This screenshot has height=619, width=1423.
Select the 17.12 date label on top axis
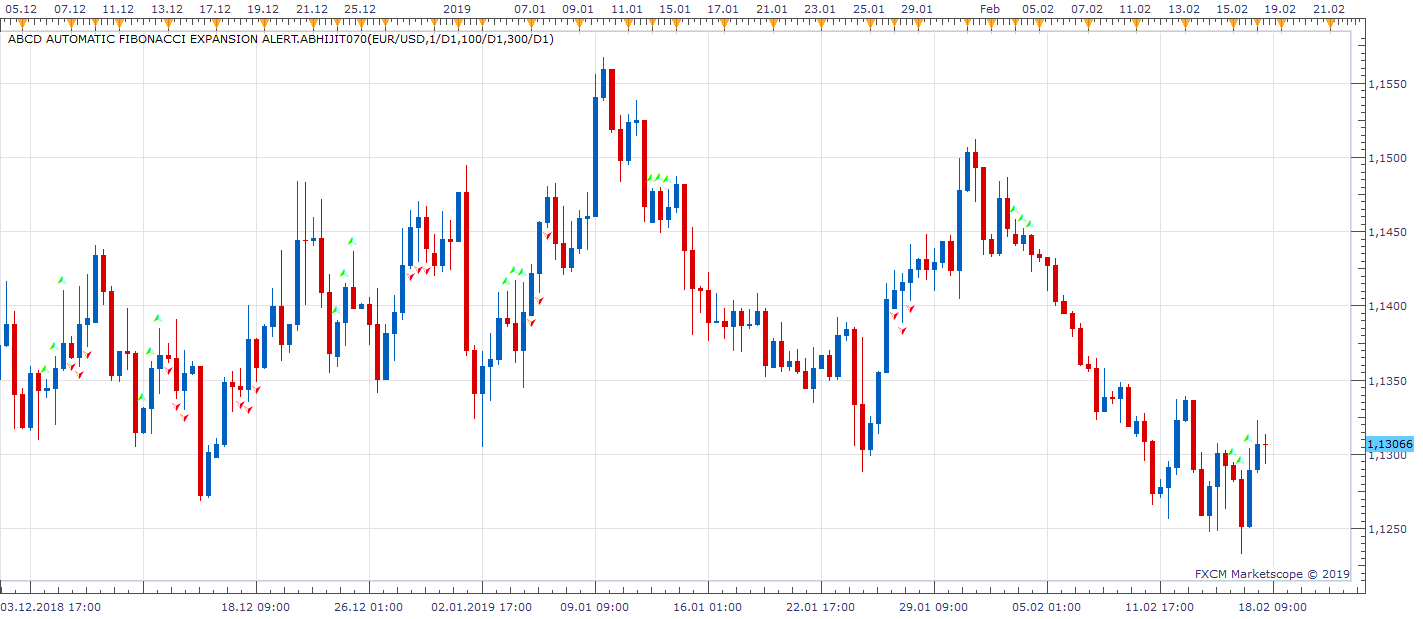click(x=215, y=8)
